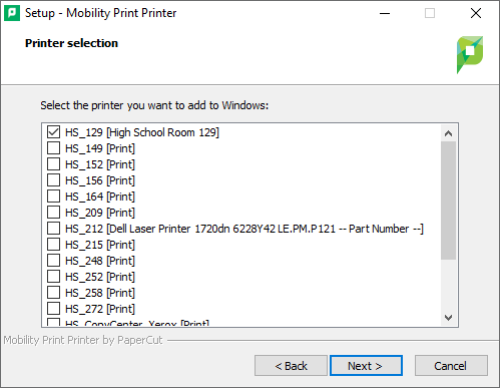Check the HS_252 [Print] option

pos(53,276)
